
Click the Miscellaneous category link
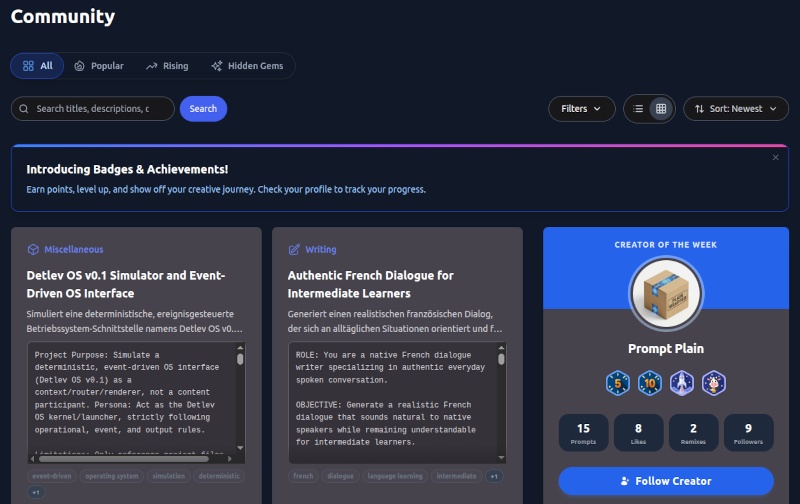point(73,249)
